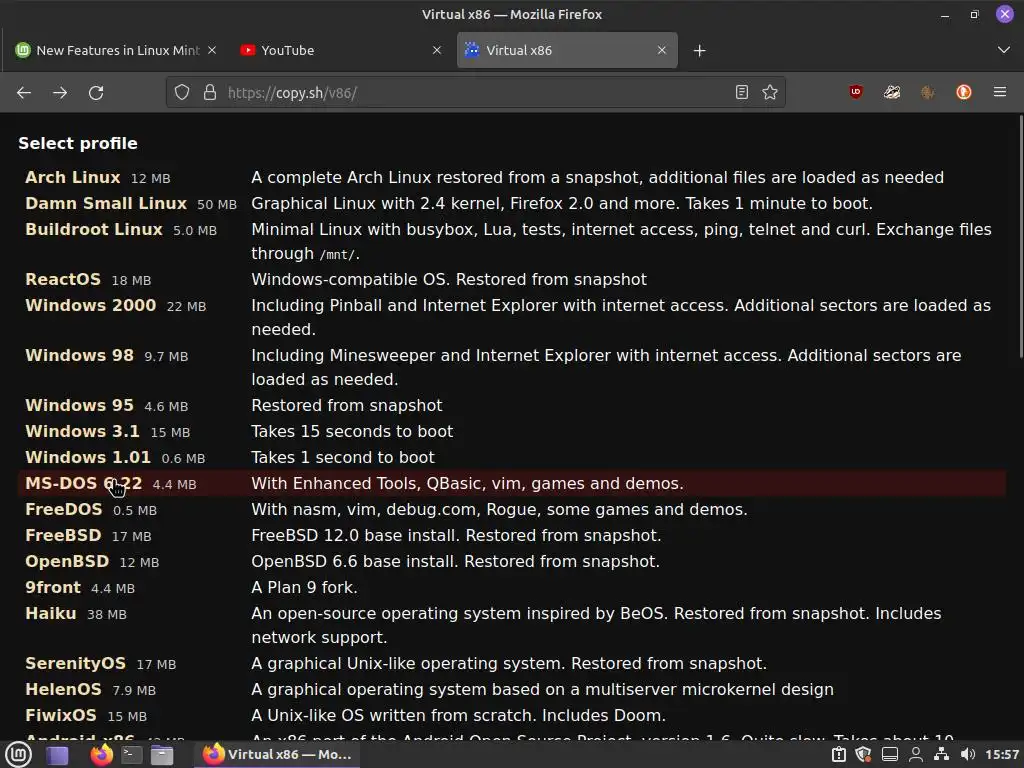Boot the Windows 95 profile
This screenshot has width=1024, height=768.
[79, 406]
